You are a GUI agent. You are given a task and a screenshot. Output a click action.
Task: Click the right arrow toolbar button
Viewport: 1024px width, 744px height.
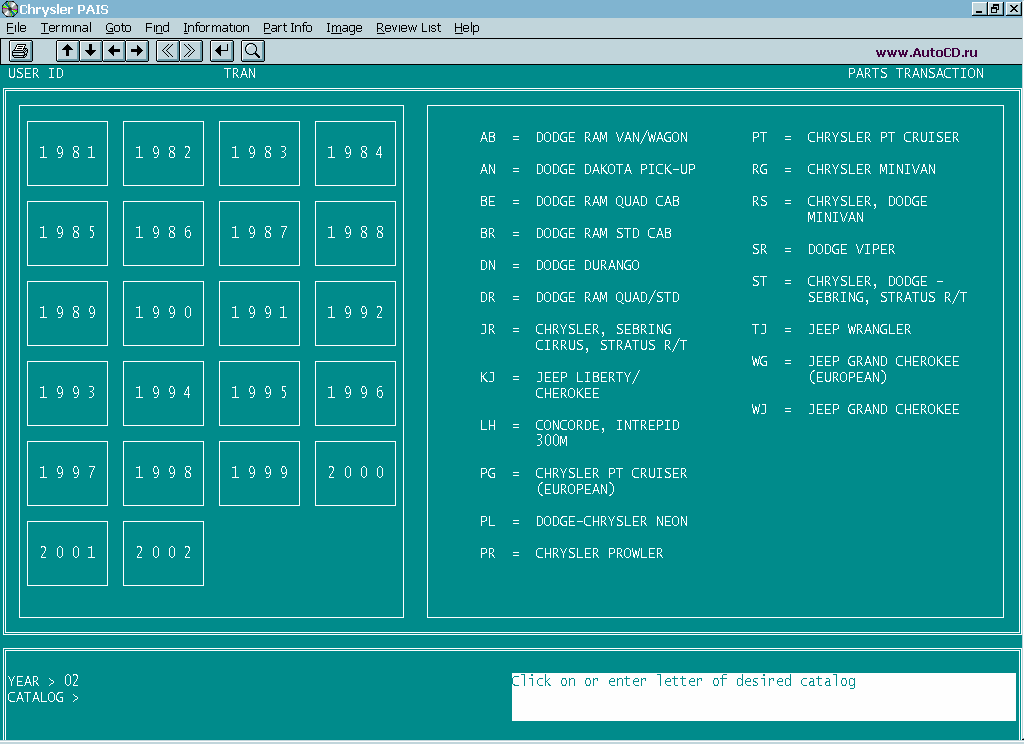(x=137, y=51)
